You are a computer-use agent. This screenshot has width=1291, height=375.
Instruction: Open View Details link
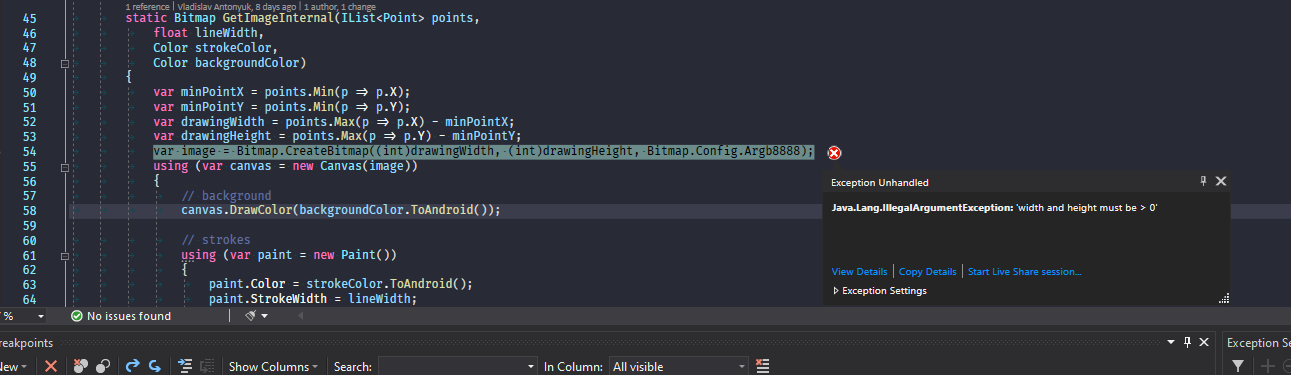point(859,272)
